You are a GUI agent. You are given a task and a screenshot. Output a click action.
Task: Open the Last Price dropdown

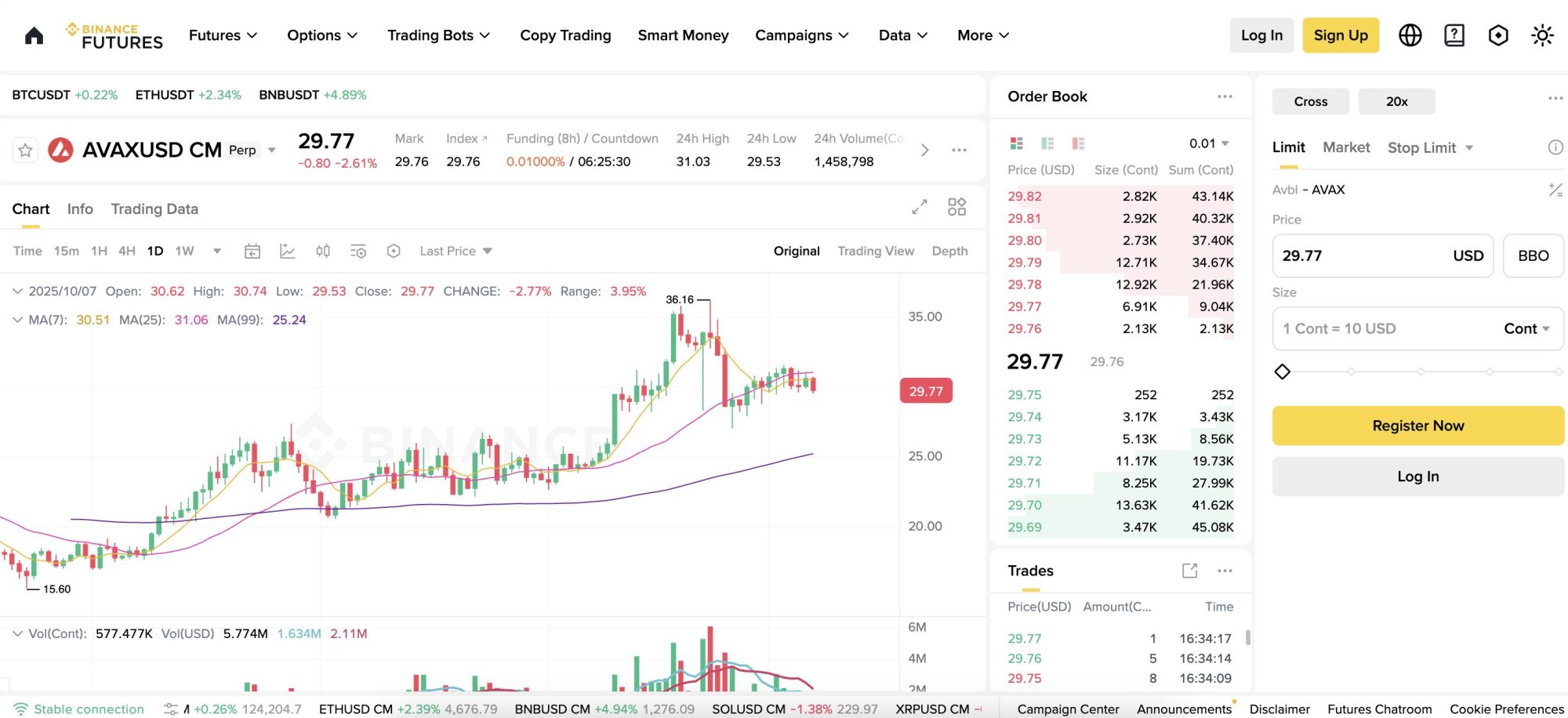click(456, 251)
